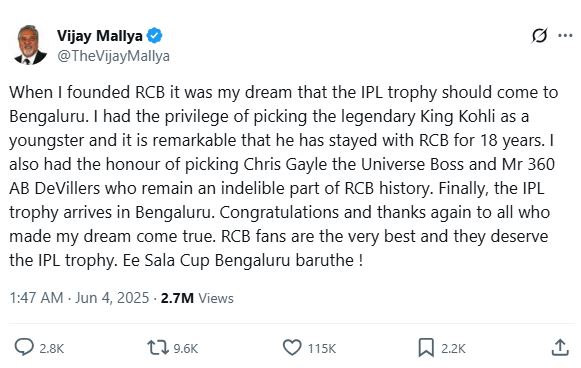Open the three-dot more options menu
The width and height of the screenshot is (581, 368).
(565, 36)
